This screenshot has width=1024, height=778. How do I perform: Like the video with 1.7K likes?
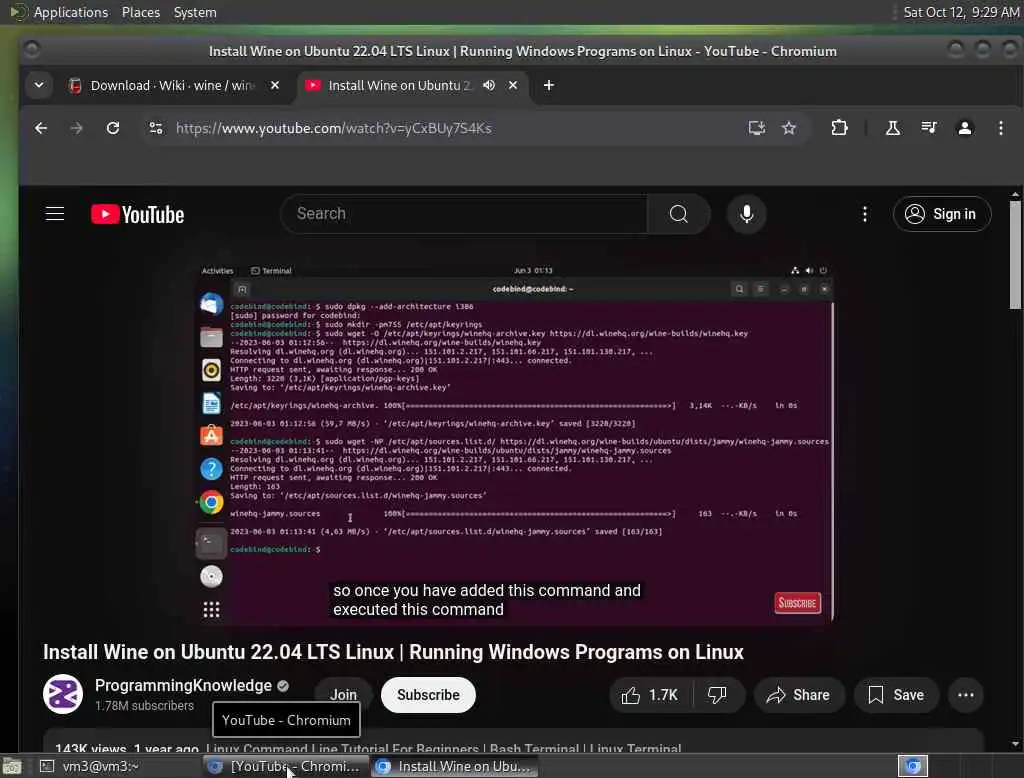[650, 695]
